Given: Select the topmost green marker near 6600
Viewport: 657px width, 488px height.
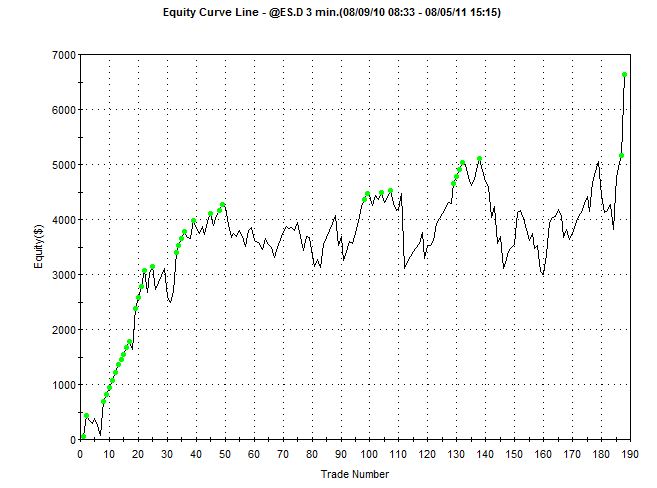Looking at the screenshot, I should [x=625, y=74].
